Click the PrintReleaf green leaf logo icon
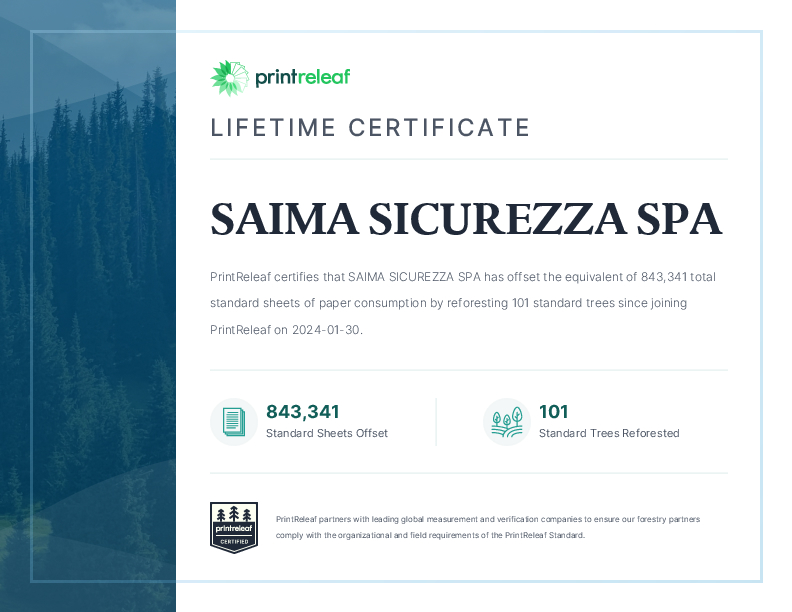Image resolution: width=792 pixels, height=612 pixels. (x=228, y=78)
